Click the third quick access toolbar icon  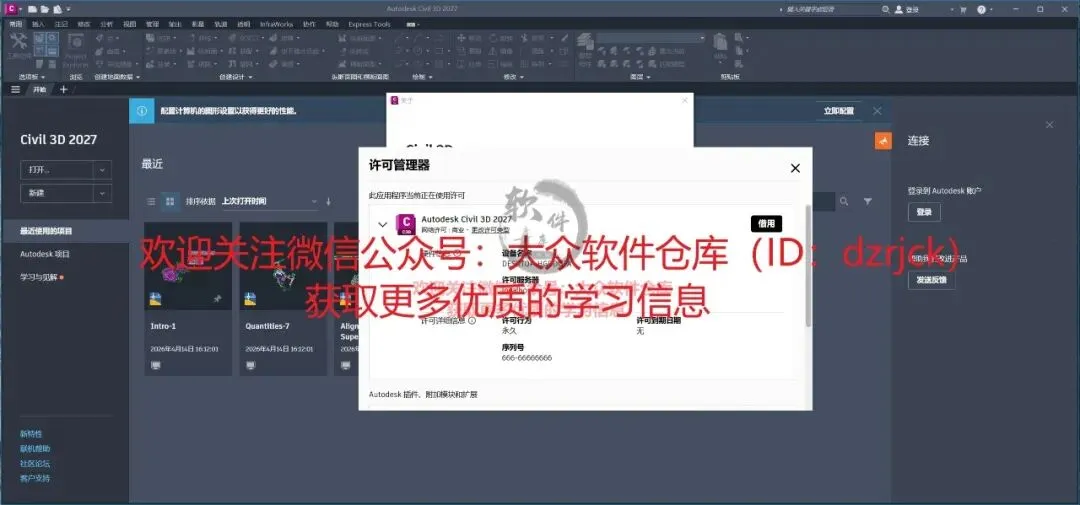click(x=57, y=9)
